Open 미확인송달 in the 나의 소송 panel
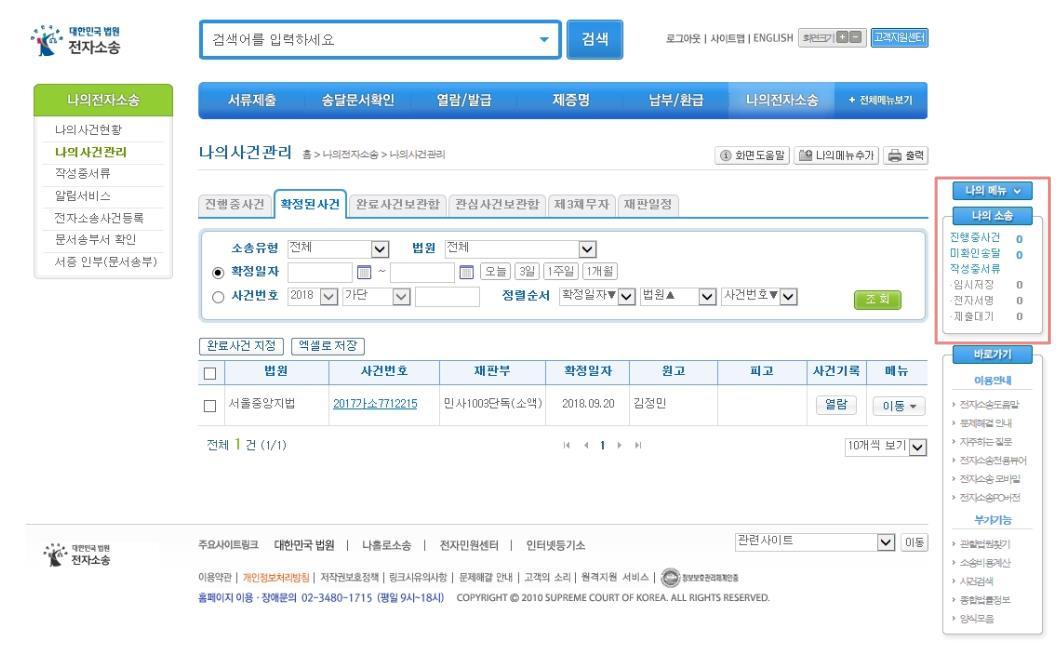This screenshot has height=656, width=1058. (975, 254)
